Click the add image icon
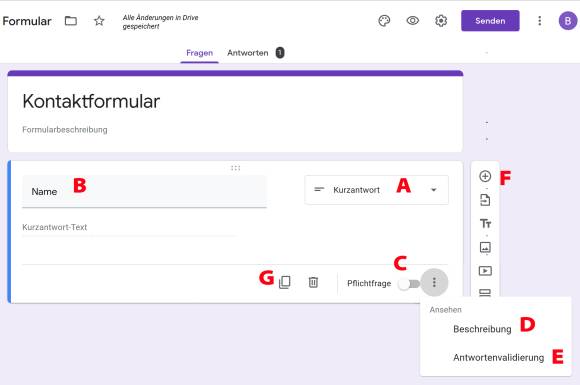The width and height of the screenshot is (580, 385). [x=485, y=247]
